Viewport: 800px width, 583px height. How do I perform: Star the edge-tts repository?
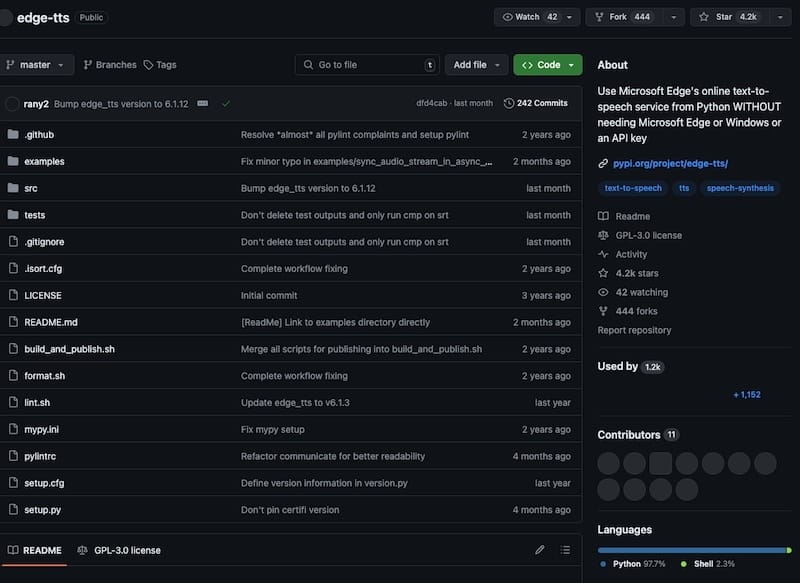(729, 17)
